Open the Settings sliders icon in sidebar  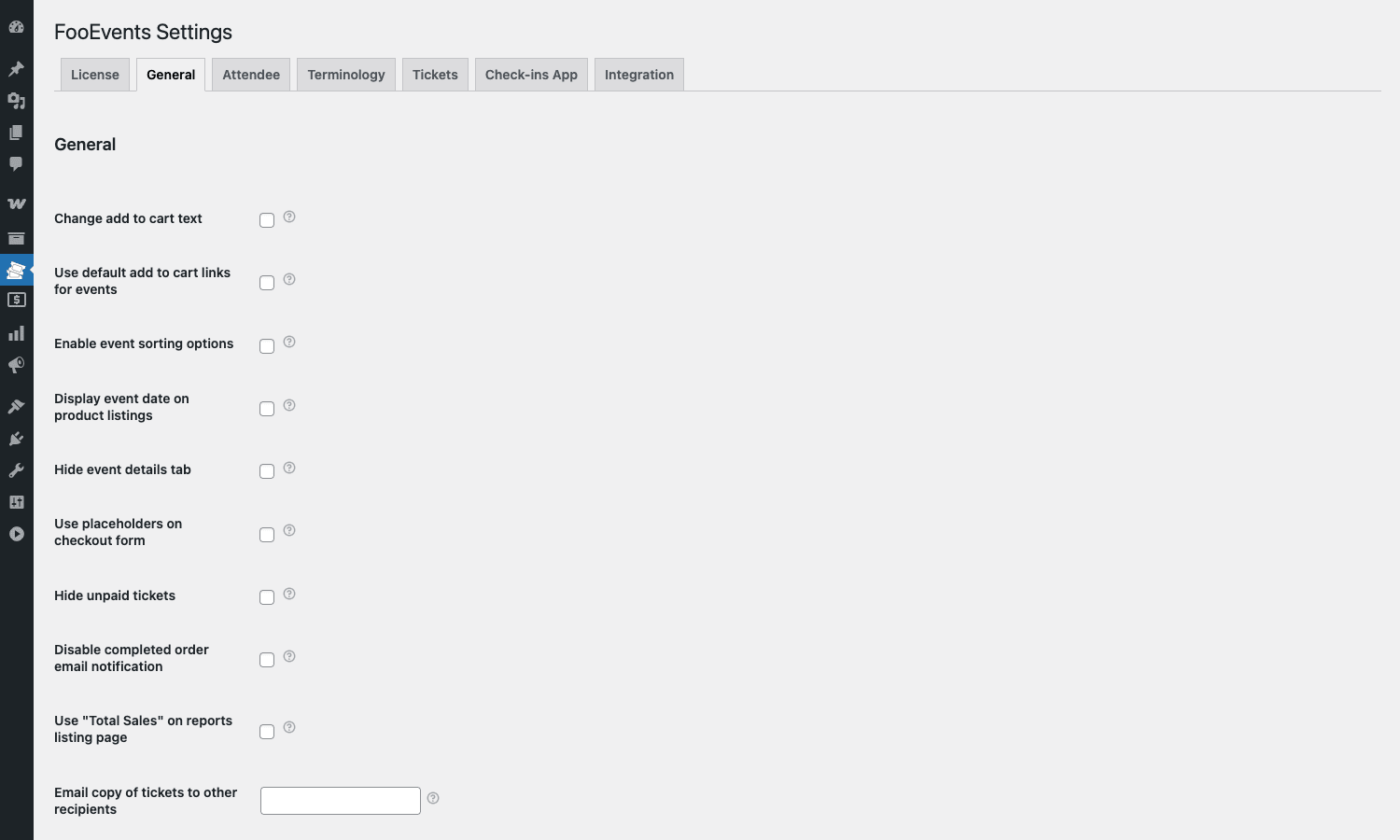[x=16, y=502]
